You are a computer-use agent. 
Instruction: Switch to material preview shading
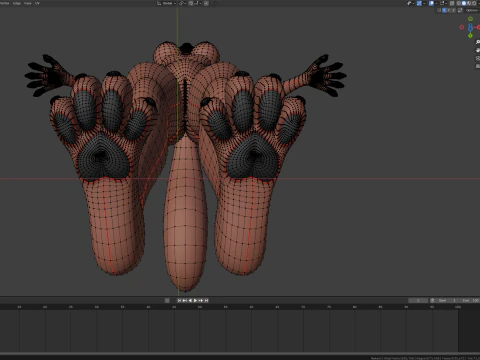pos(469,3)
